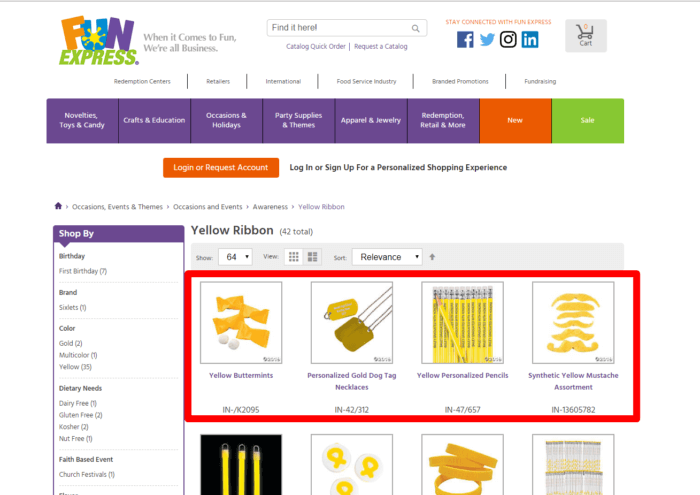Open the Twitter social icon
700x495 pixels.
coord(487,40)
